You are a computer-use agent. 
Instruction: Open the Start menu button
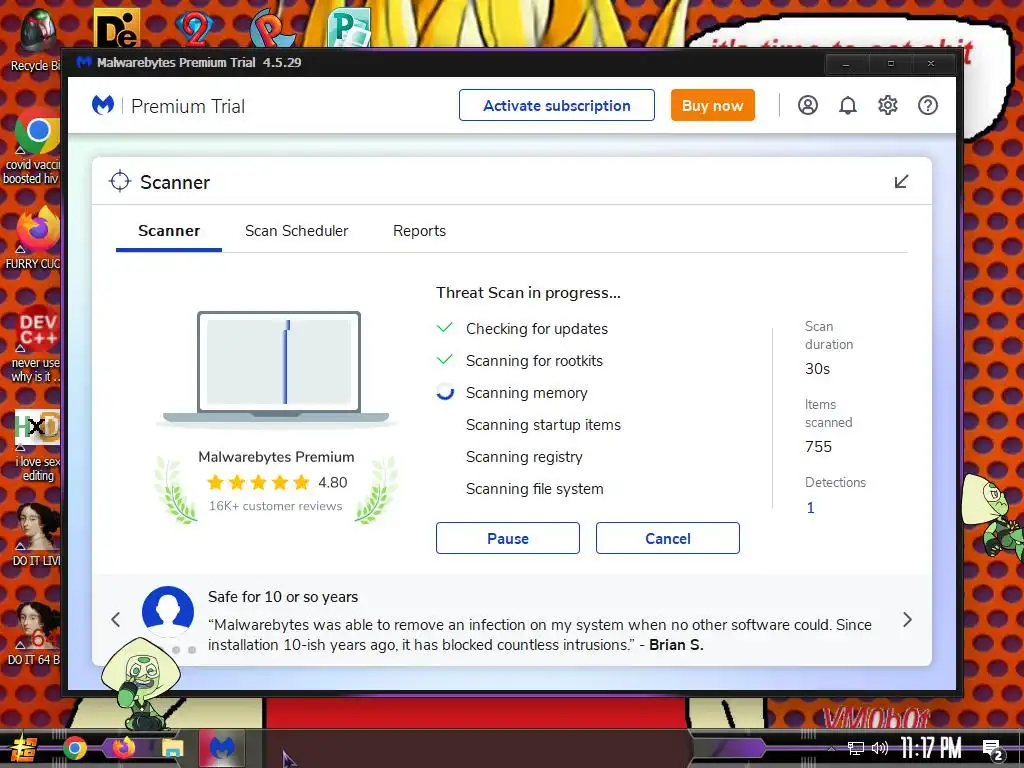[x=23, y=748]
